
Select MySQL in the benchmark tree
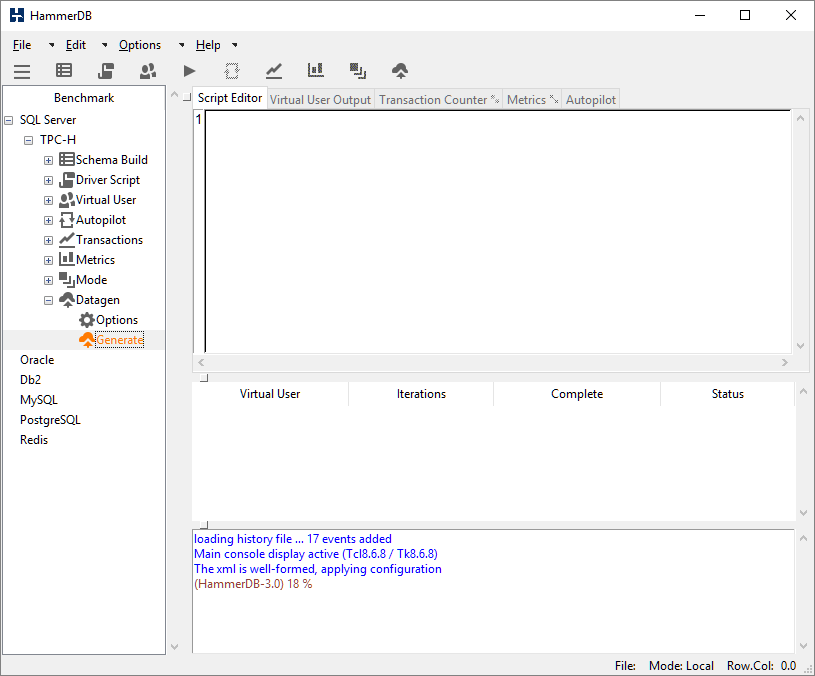38,400
